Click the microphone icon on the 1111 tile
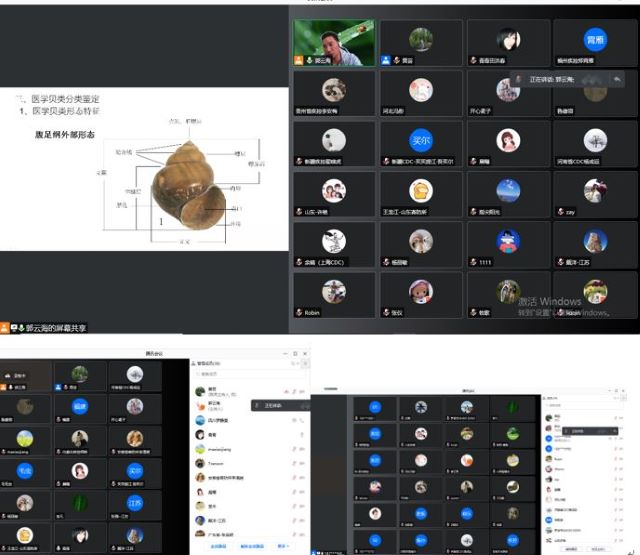Image resolution: width=640 pixels, height=555 pixels. pyautogui.click(x=473, y=262)
